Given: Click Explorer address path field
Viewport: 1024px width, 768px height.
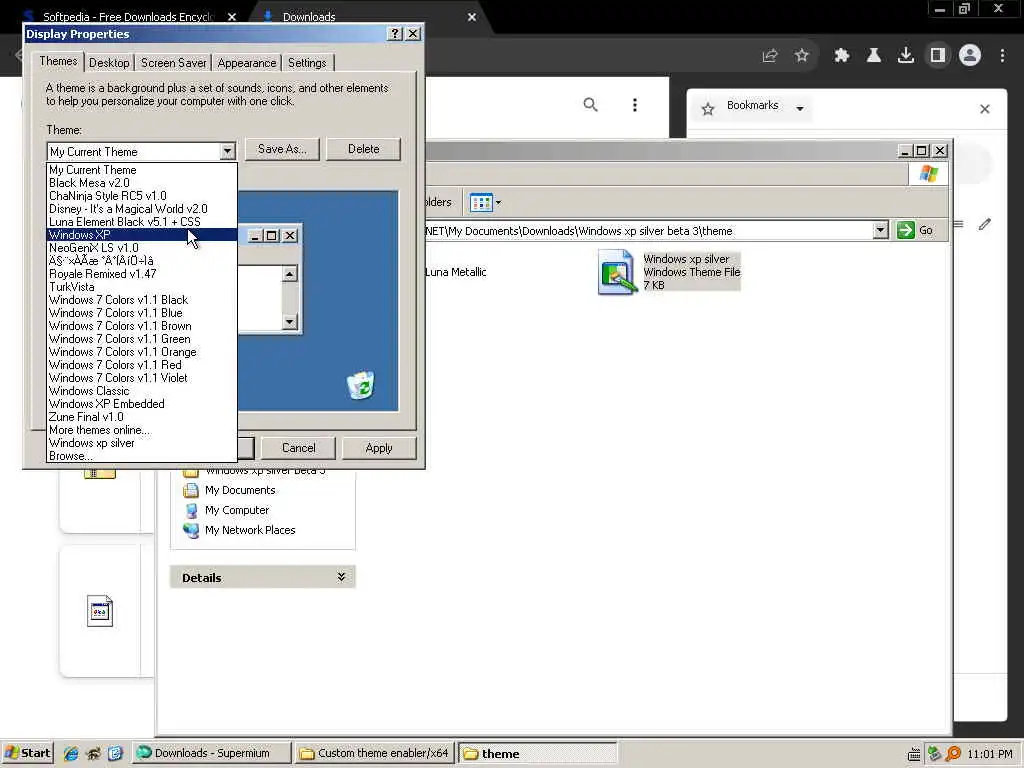Looking at the screenshot, I should [x=648, y=231].
